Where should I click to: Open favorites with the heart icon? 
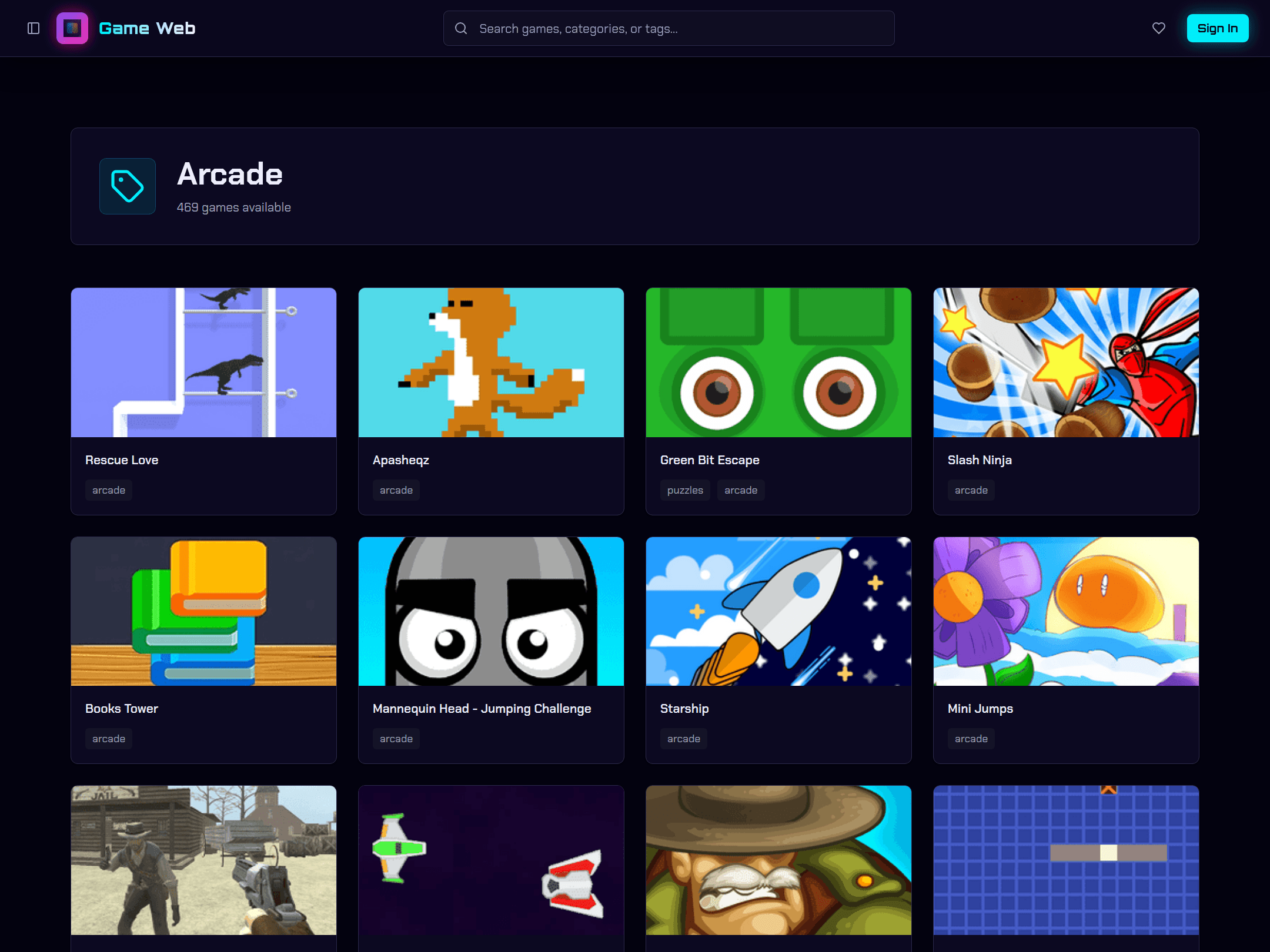pos(1158,28)
